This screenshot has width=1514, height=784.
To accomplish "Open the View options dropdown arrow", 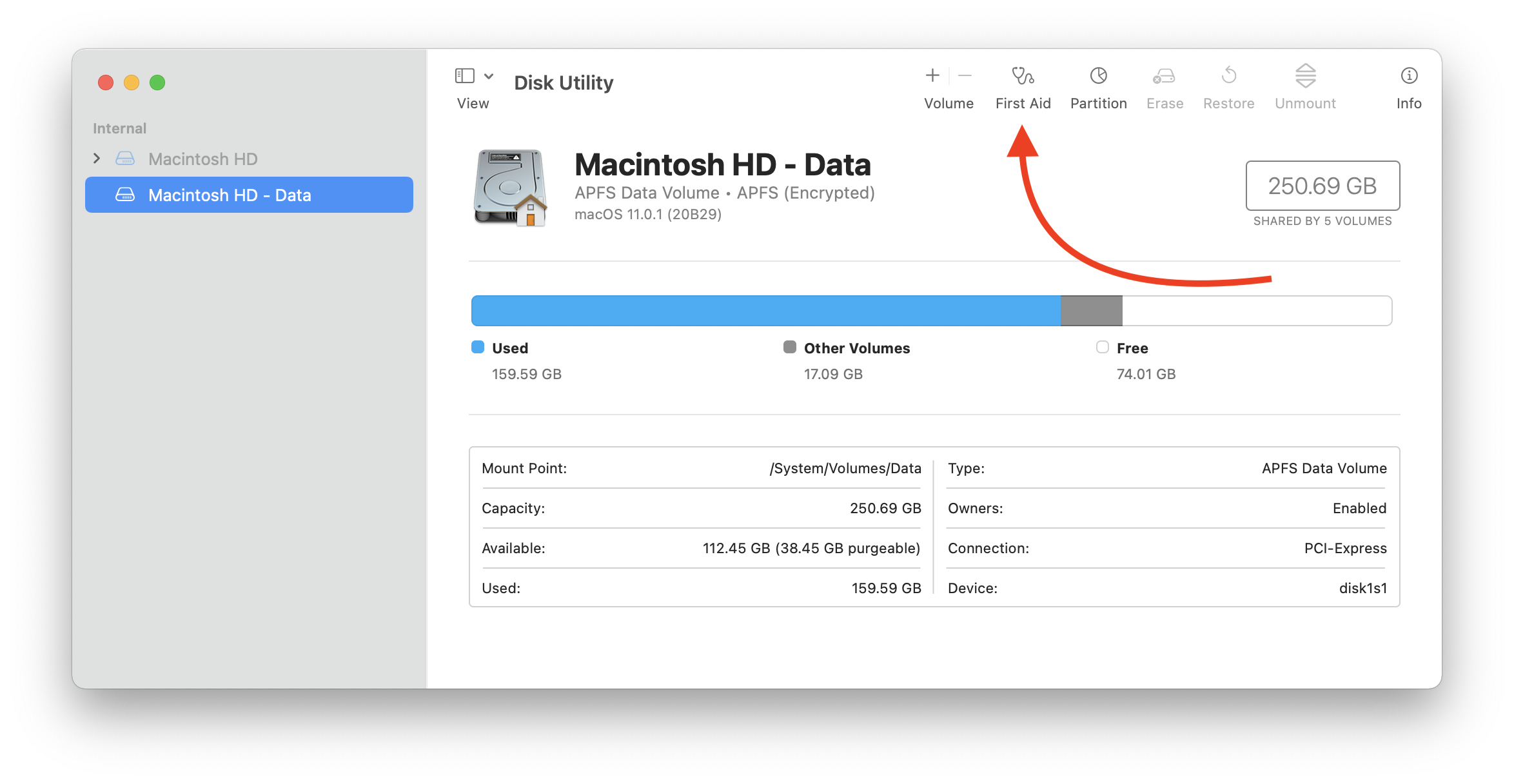I will click(x=489, y=76).
